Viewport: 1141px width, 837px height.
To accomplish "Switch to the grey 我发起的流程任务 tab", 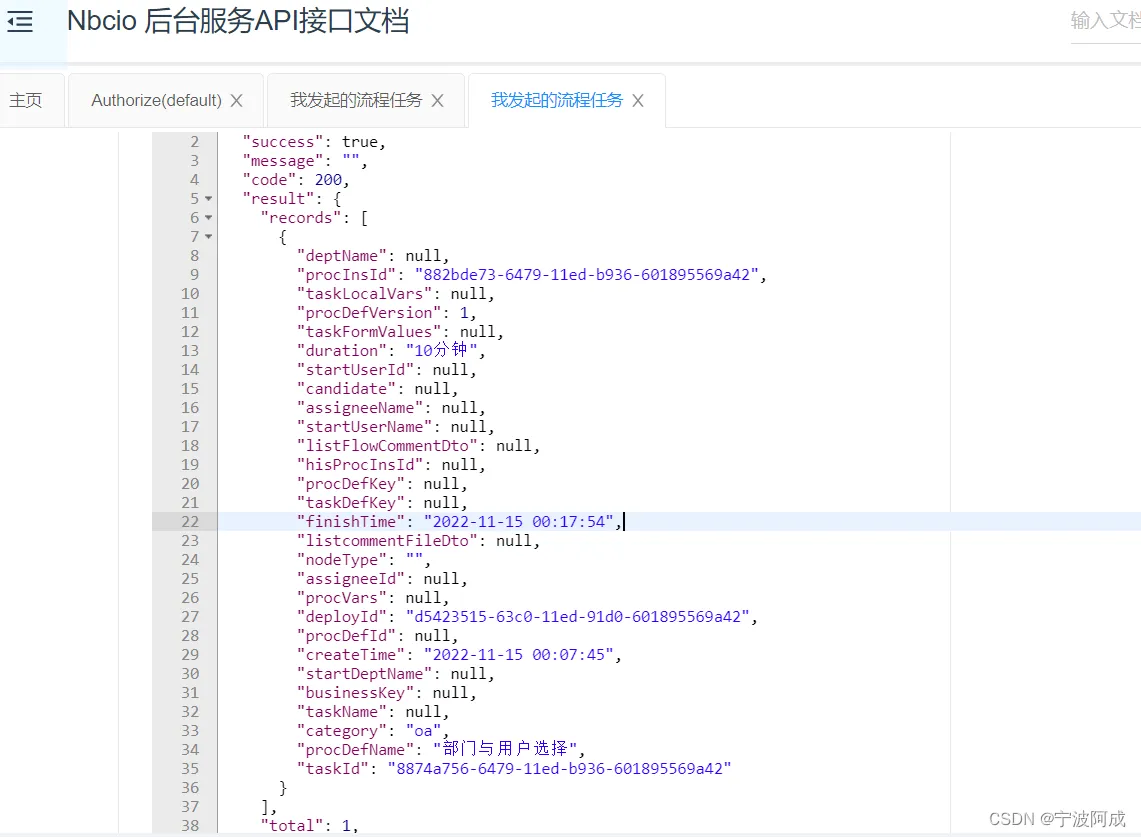I will pyautogui.click(x=356, y=100).
